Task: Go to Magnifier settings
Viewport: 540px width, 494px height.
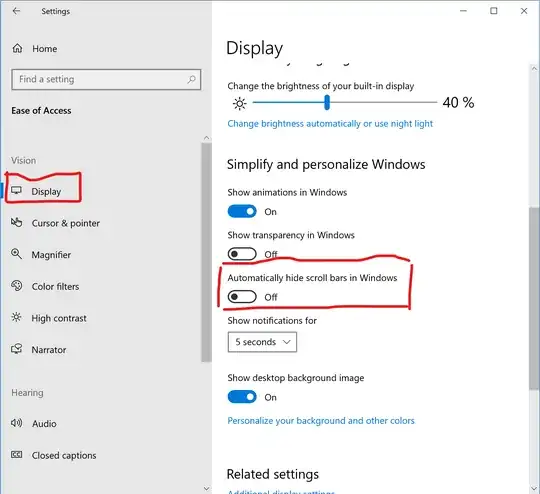Action: pyautogui.click(x=51, y=255)
